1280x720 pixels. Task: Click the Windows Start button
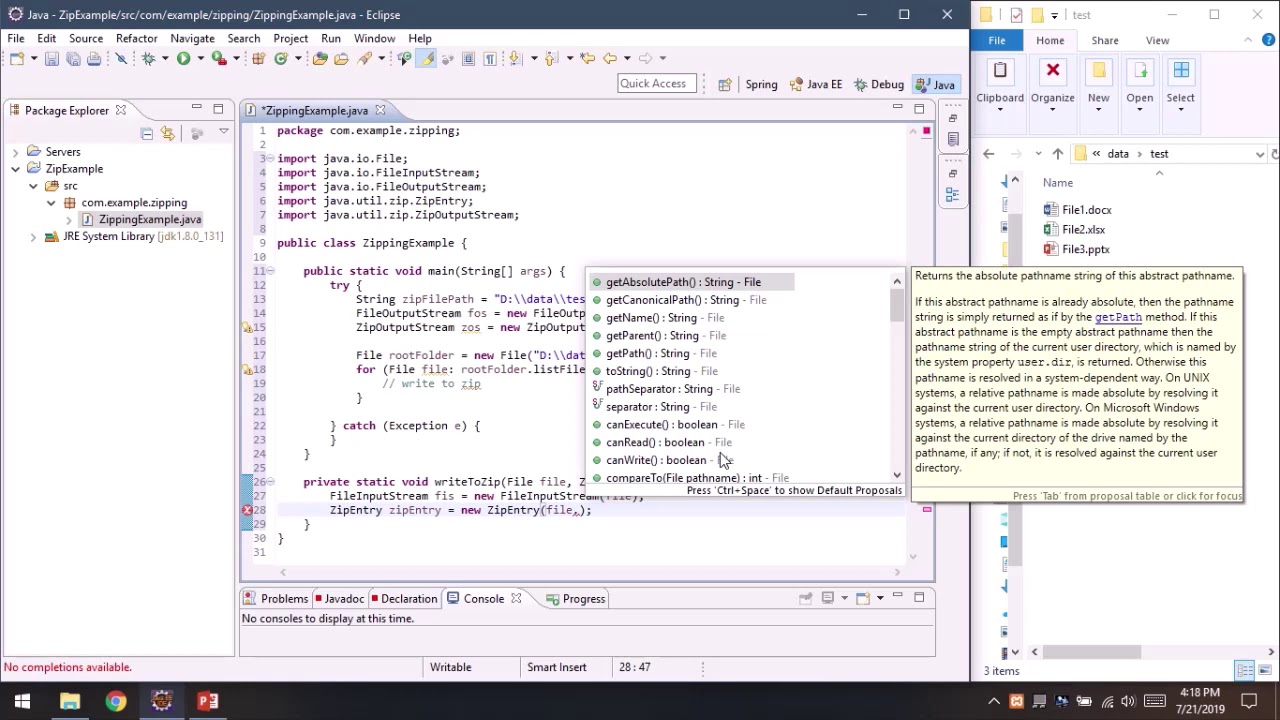pos(22,701)
